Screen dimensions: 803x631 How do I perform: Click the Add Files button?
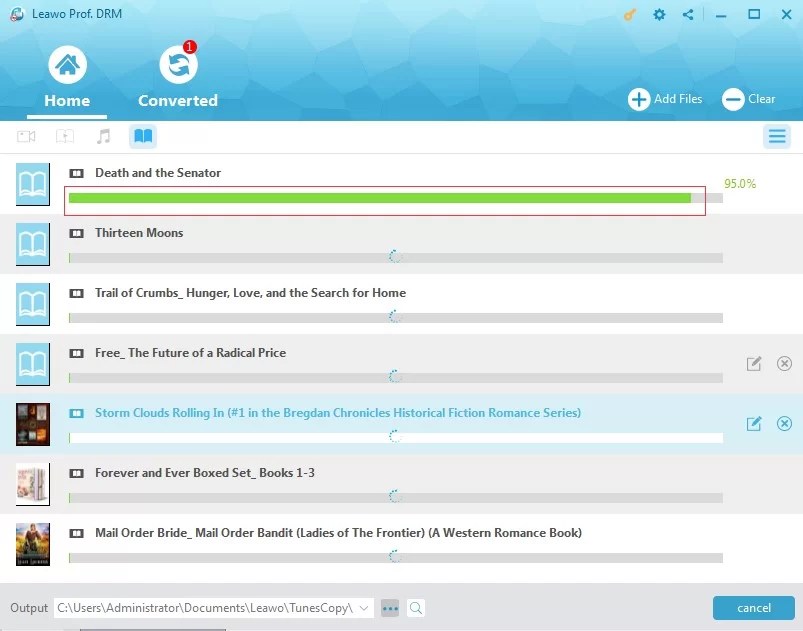664,99
